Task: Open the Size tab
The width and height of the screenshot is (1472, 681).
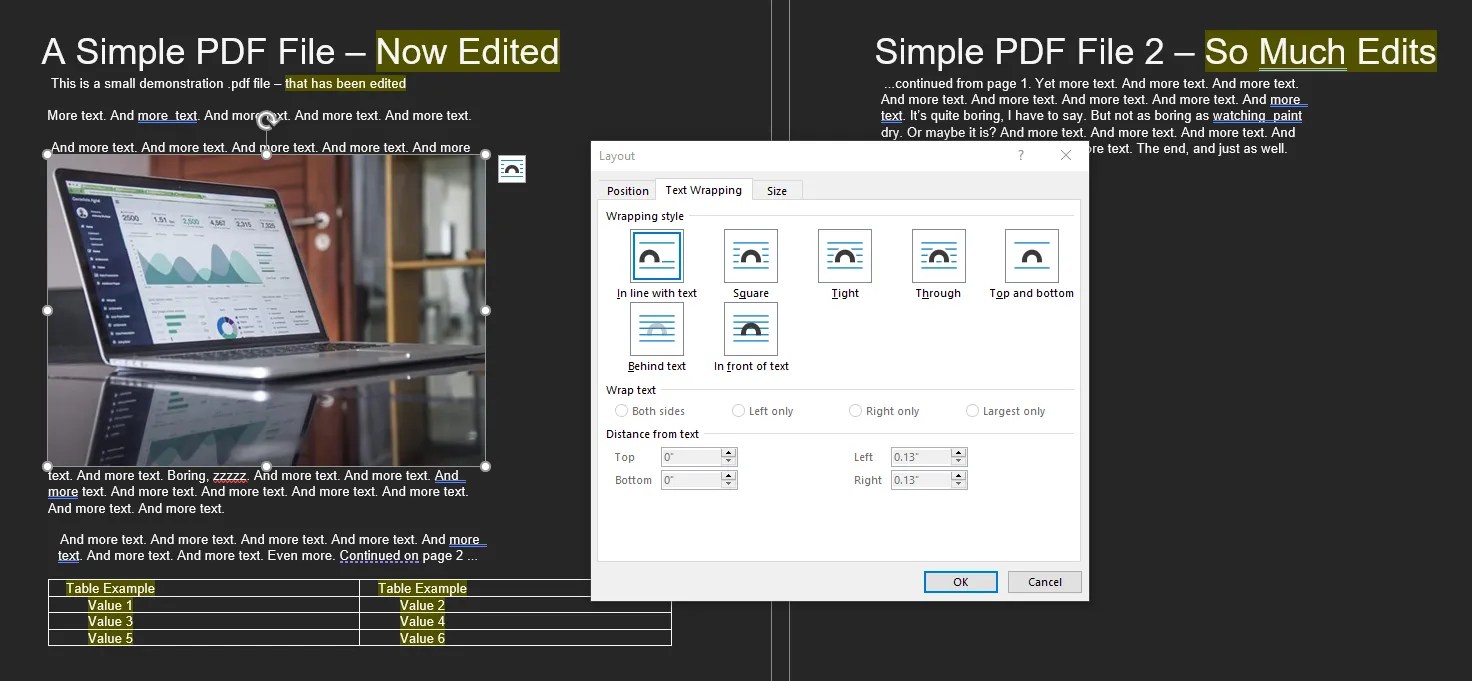Action: tap(777, 190)
